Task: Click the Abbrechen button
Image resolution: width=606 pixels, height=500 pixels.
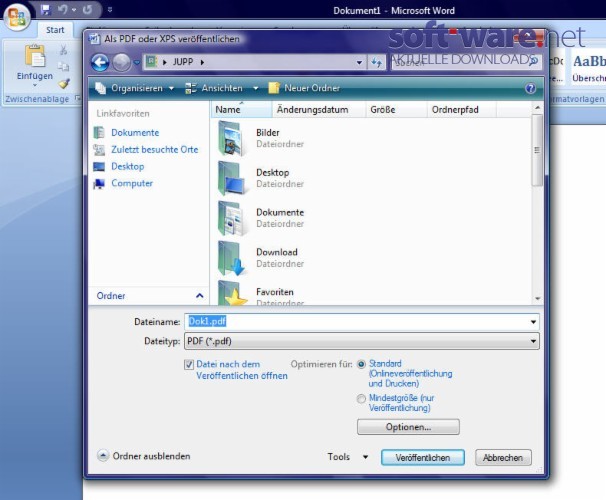Action: pos(503,458)
